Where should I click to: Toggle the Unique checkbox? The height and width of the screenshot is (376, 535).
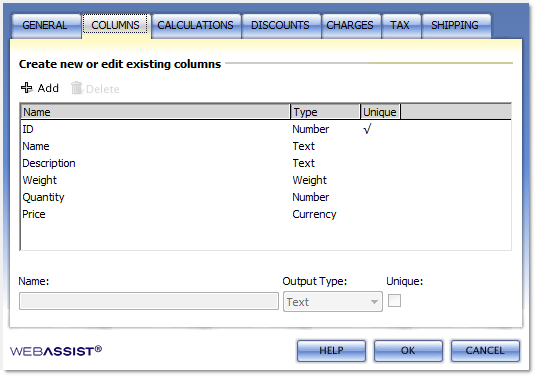pyautogui.click(x=394, y=301)
